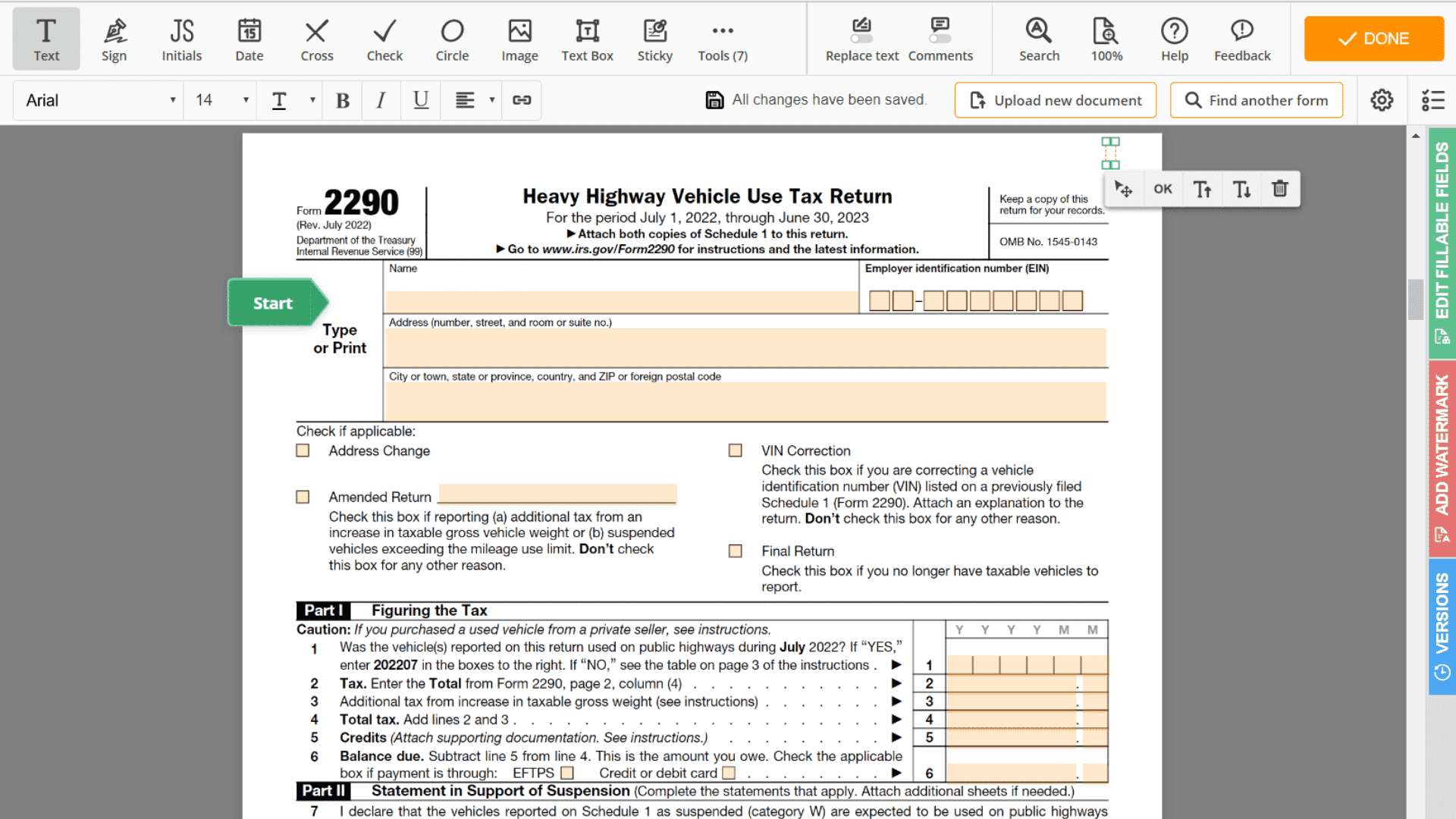Click the first EIN digit box
Screen dimensions: 1456x819
coord(880,301)
